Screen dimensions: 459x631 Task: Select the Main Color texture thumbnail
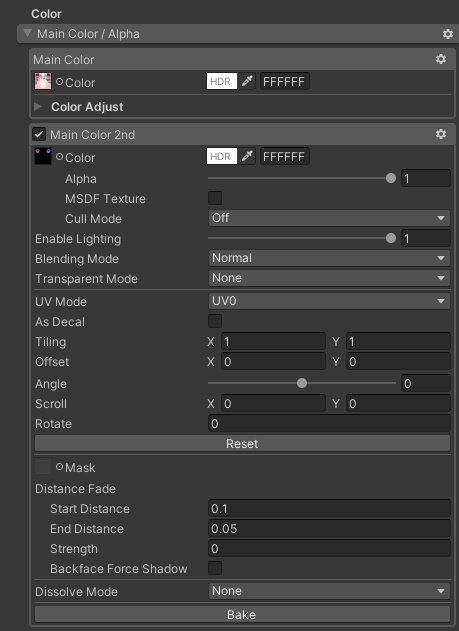(x=43, y=81)
